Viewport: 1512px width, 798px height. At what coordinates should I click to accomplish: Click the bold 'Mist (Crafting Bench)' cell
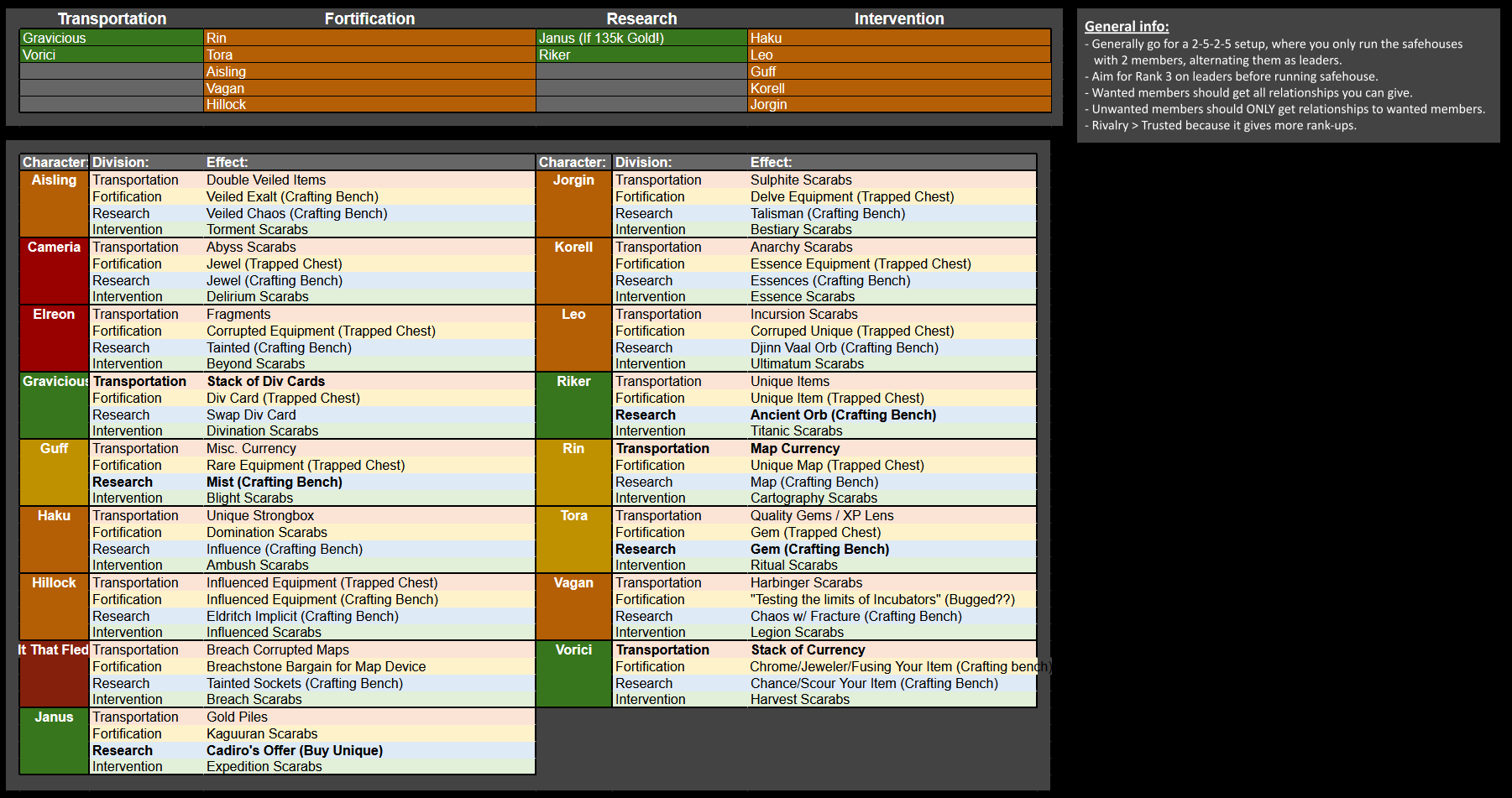tap(369, 482)
